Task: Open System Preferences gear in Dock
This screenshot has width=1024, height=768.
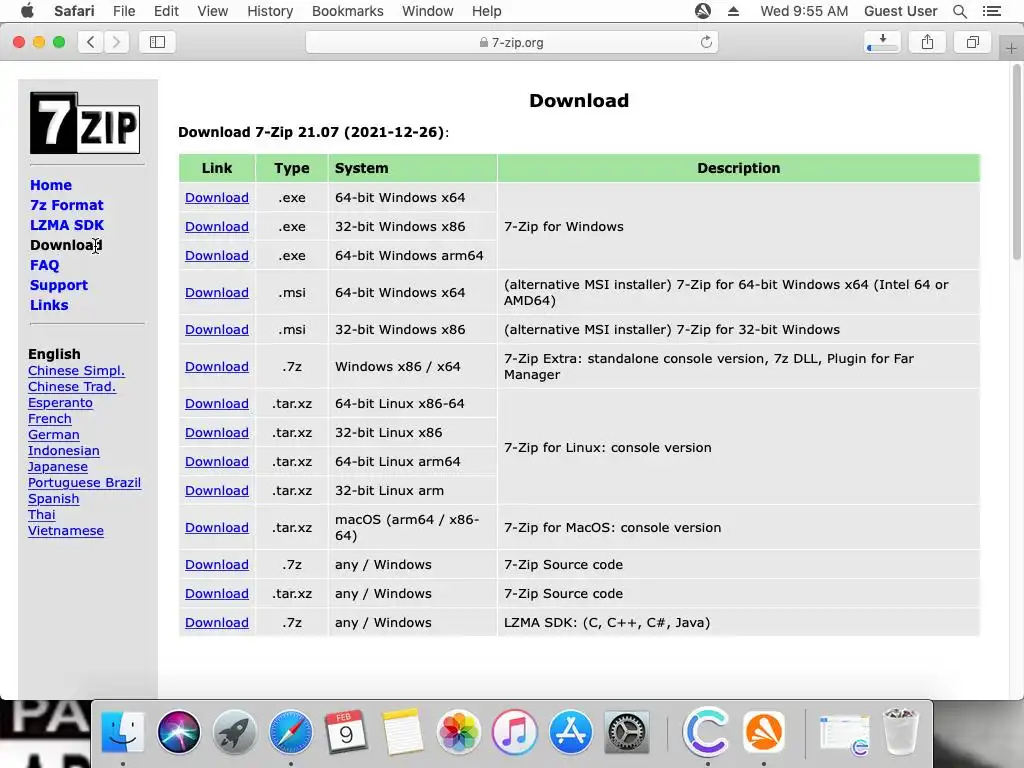Action: point(627,731)
